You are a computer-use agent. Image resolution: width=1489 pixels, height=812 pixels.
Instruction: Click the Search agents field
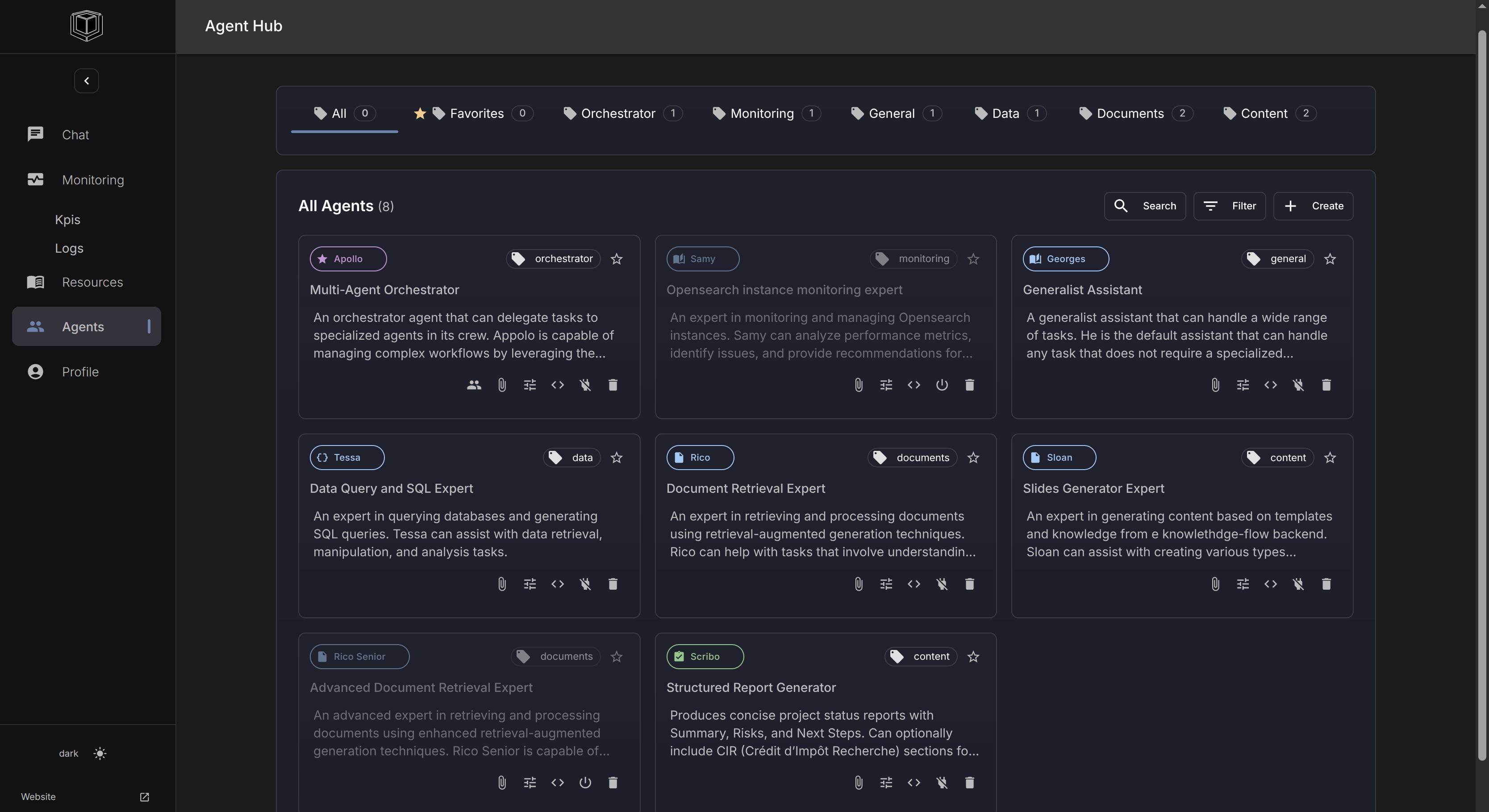pyautogui.click(x=1144, y=206)
